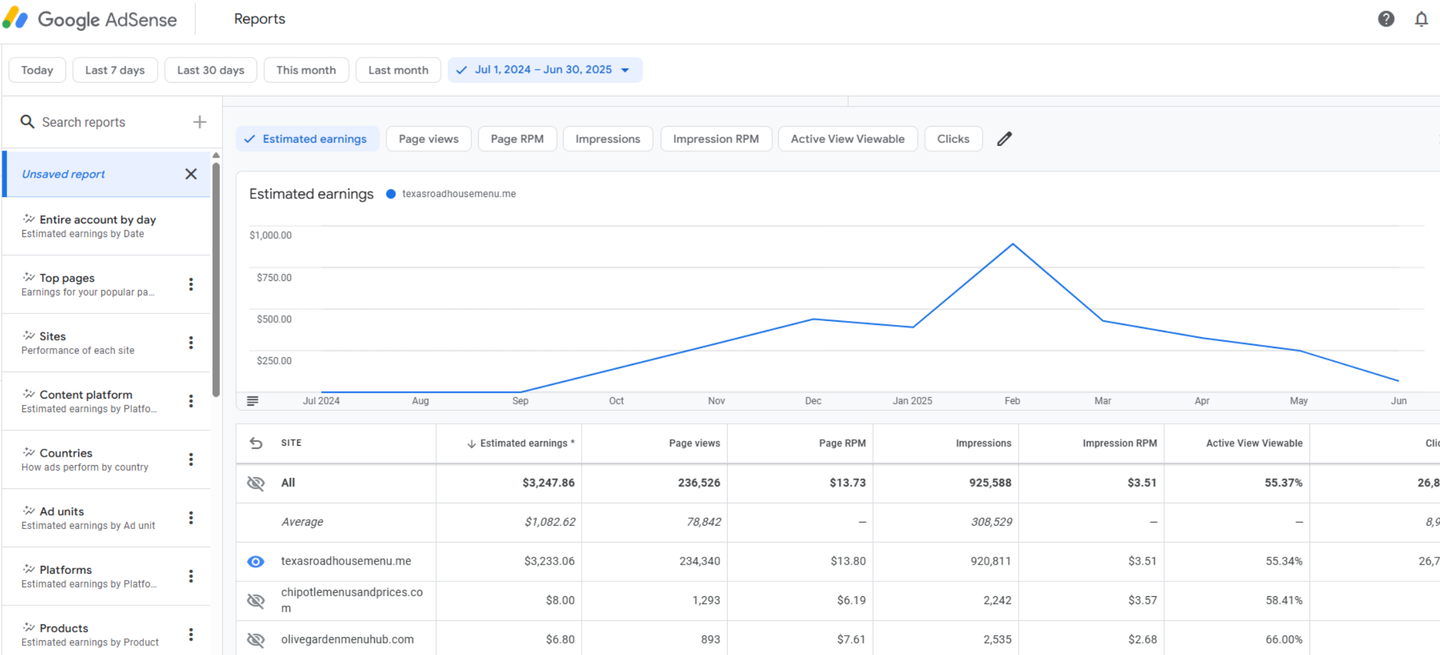Toggle the Estimated earnings metric chip
This screenshot has width=1440, height=655.
pyautogui.click(x=307, y=139)
